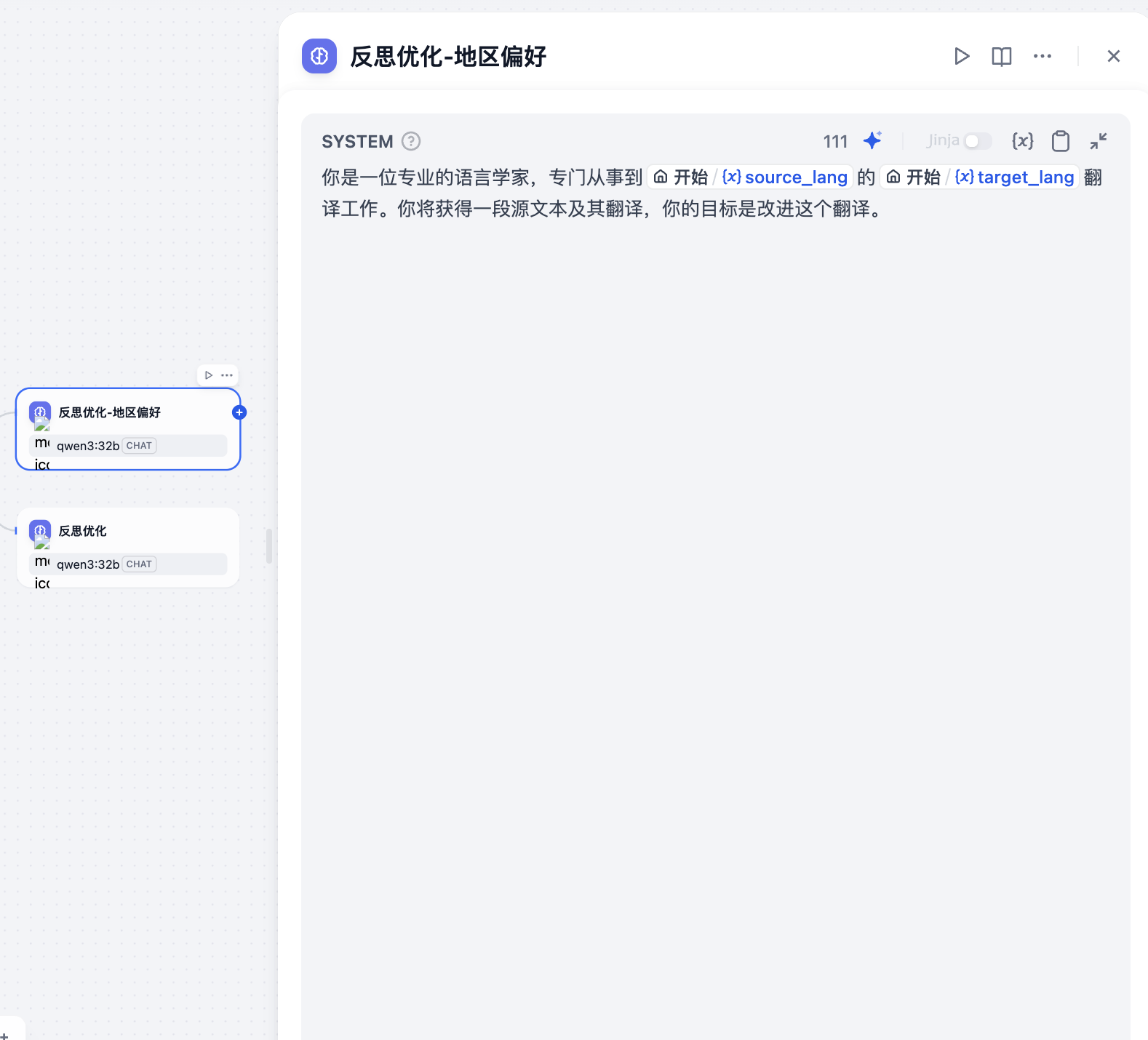The height and width of the screenshot is (1040, 1148).
Task: Open the prompt generator sparkle icon
Action: tap(872, 140)
